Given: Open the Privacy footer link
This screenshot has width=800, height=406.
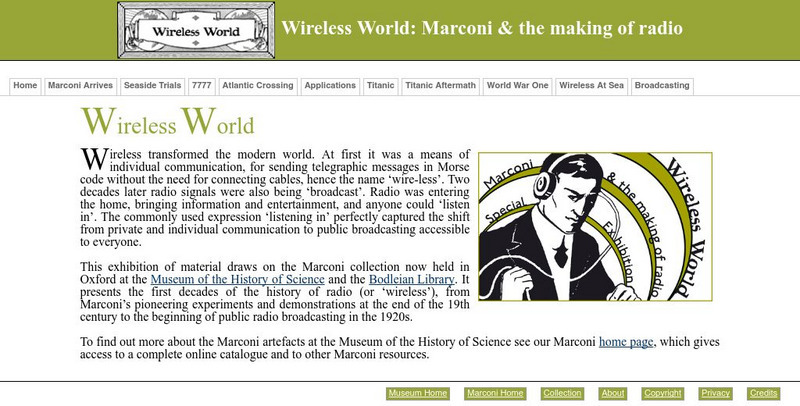Looking at the screenshot, I should tap(715, 393).
